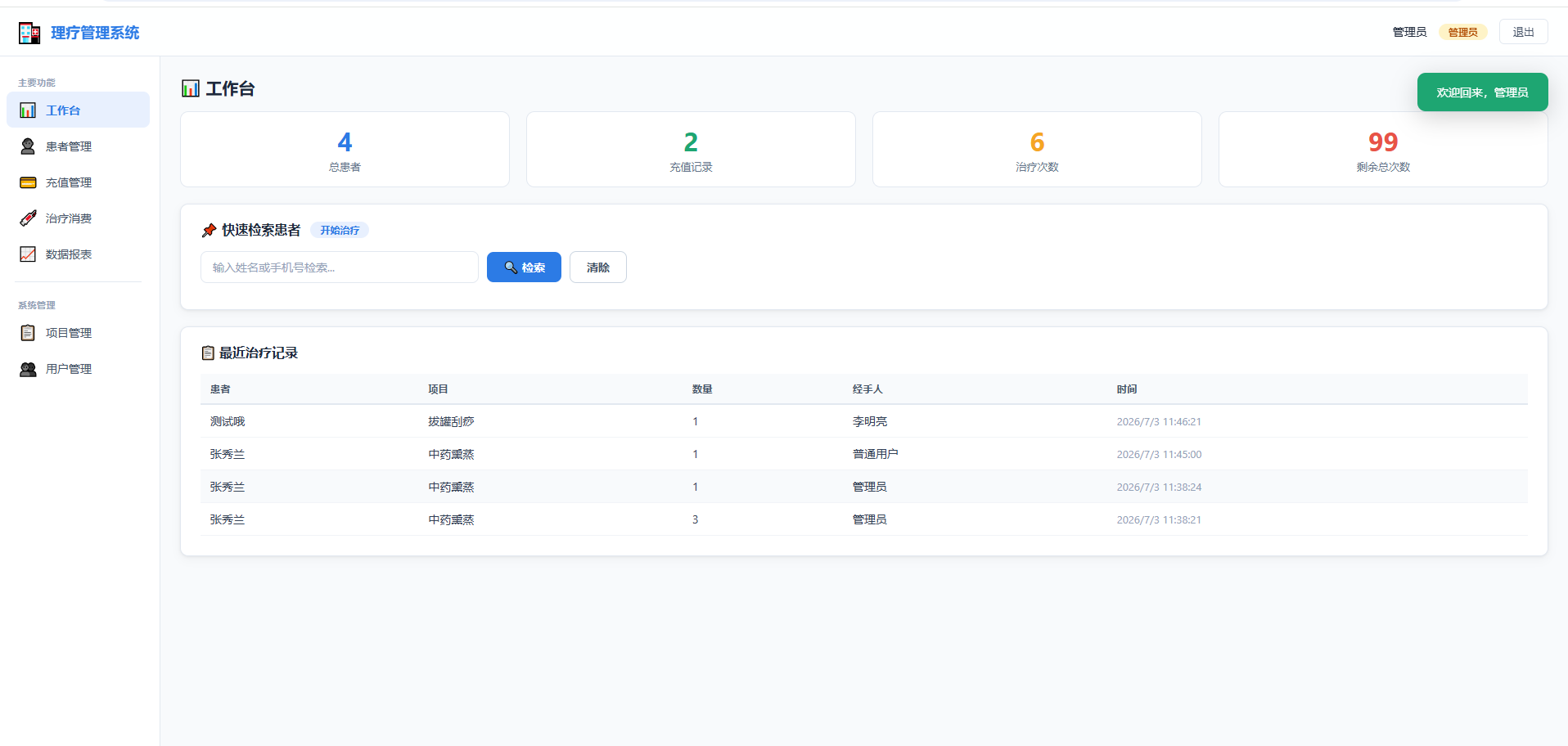The height and width of the screenshot is (746, 1568).
Task: Open 治疗消费 via its syringe icon
Action: 28,218
